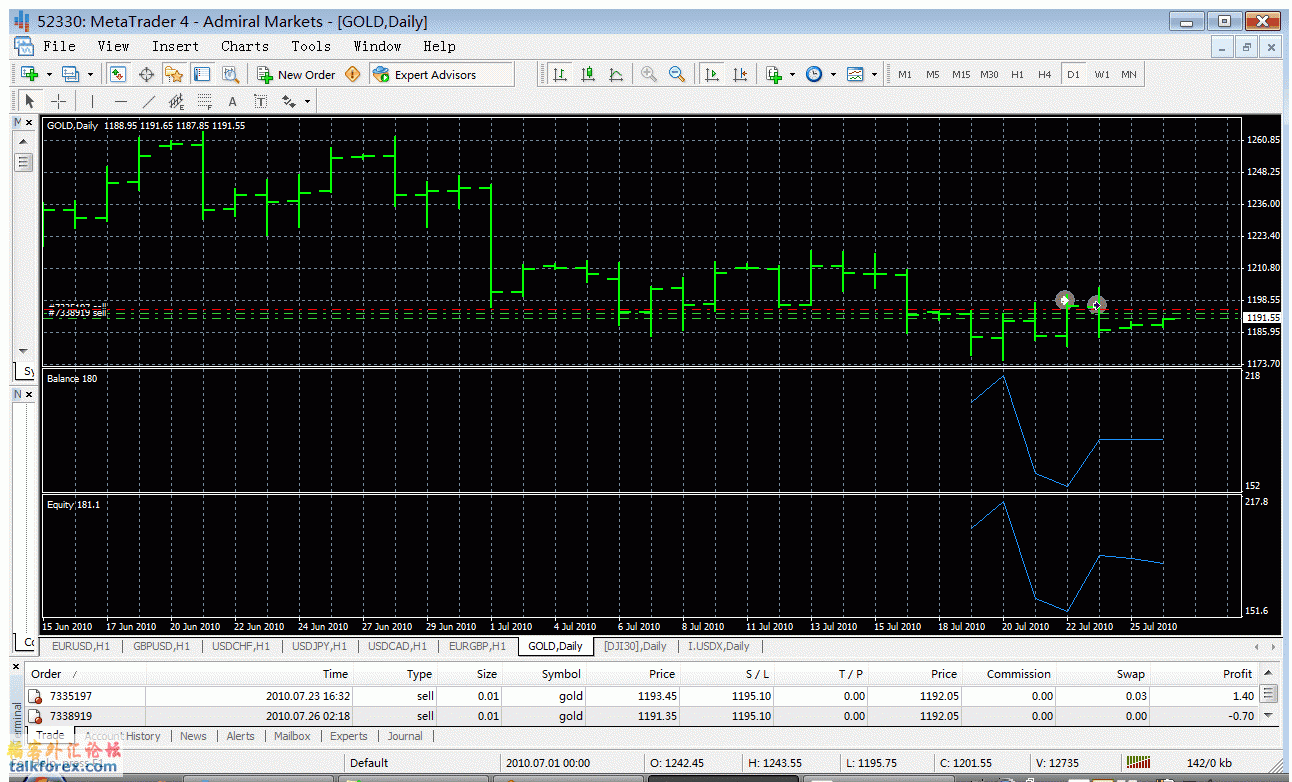Click the Profiles toolbar icon
This screenshot has width=1292, height=782.
tap(70, 74)
